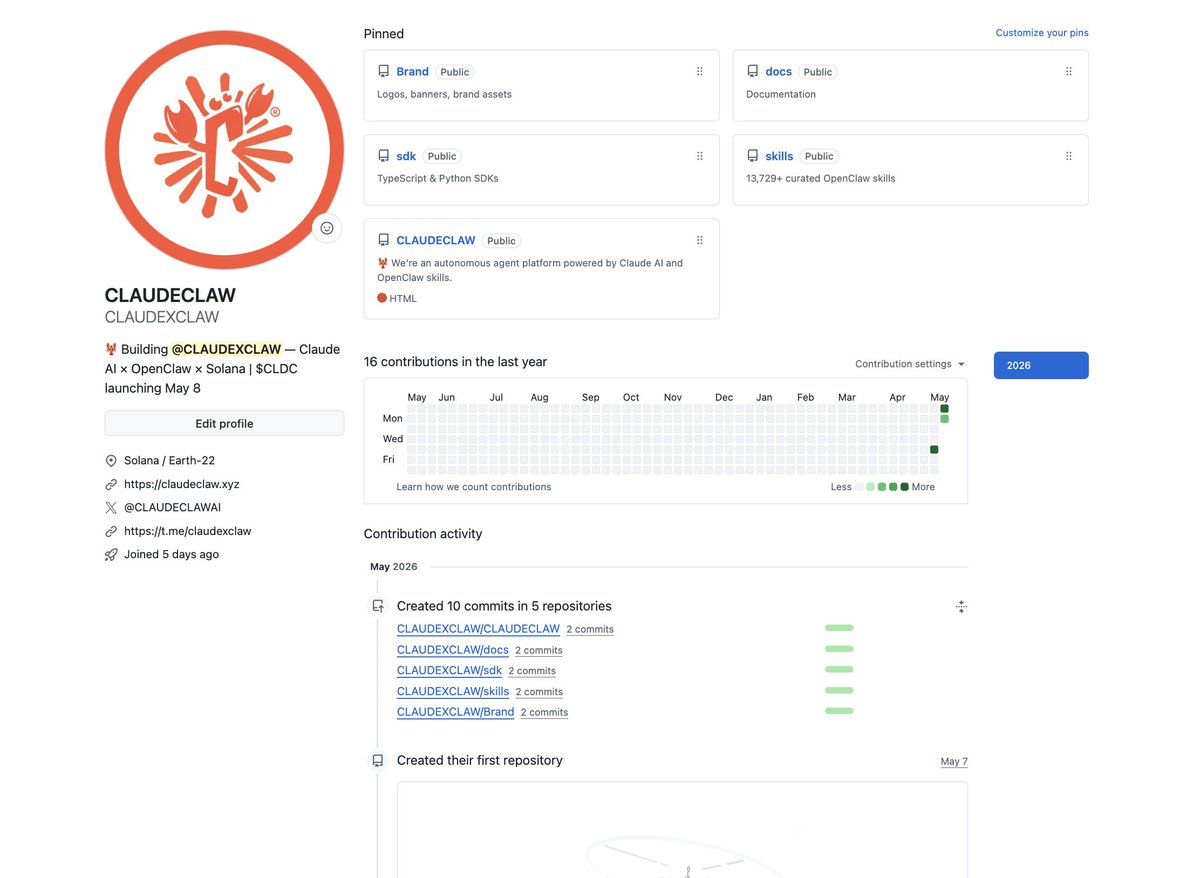Click the dark green Thursday contribution cell
1200x878 pixels.
point(934,450)
